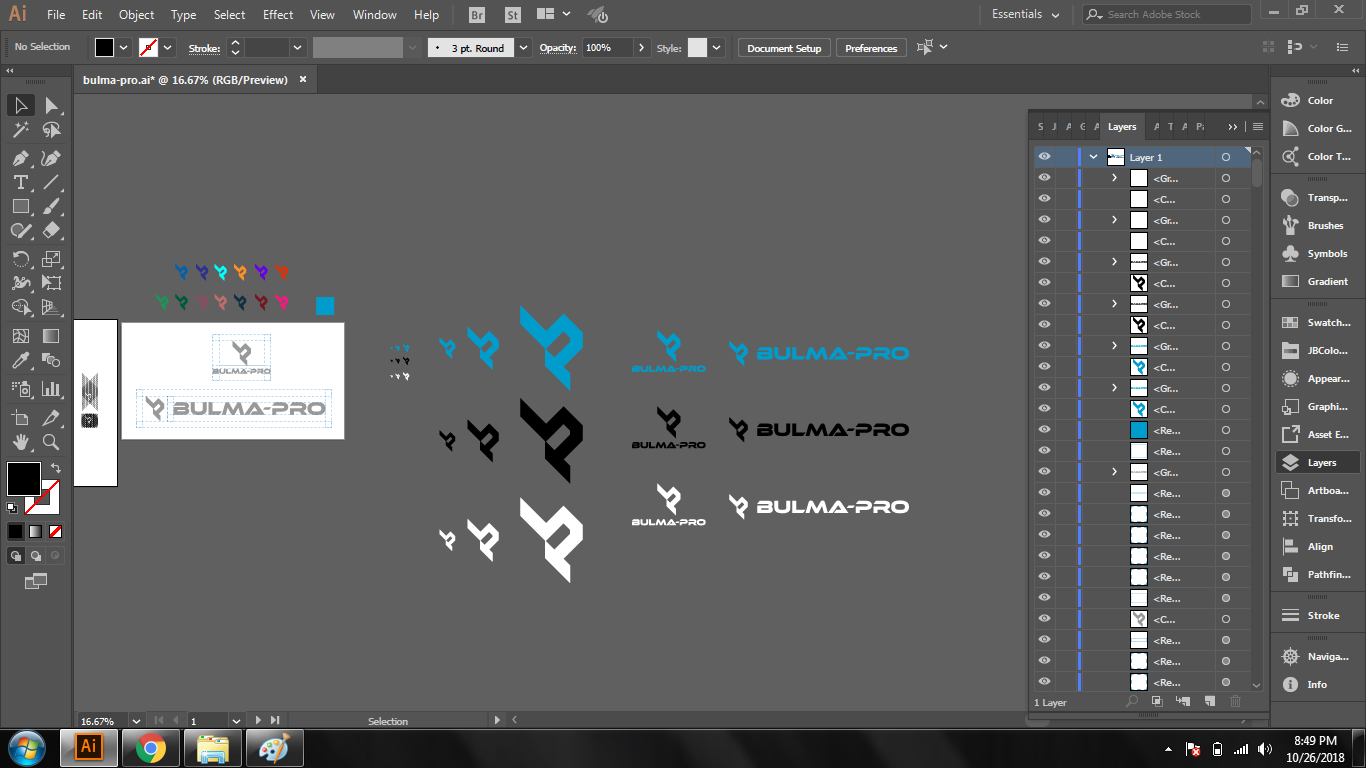Open brush definition 3 pt. Round dropdown
1366x768 pixels.
pyautogui.click(x=525, y=47)
